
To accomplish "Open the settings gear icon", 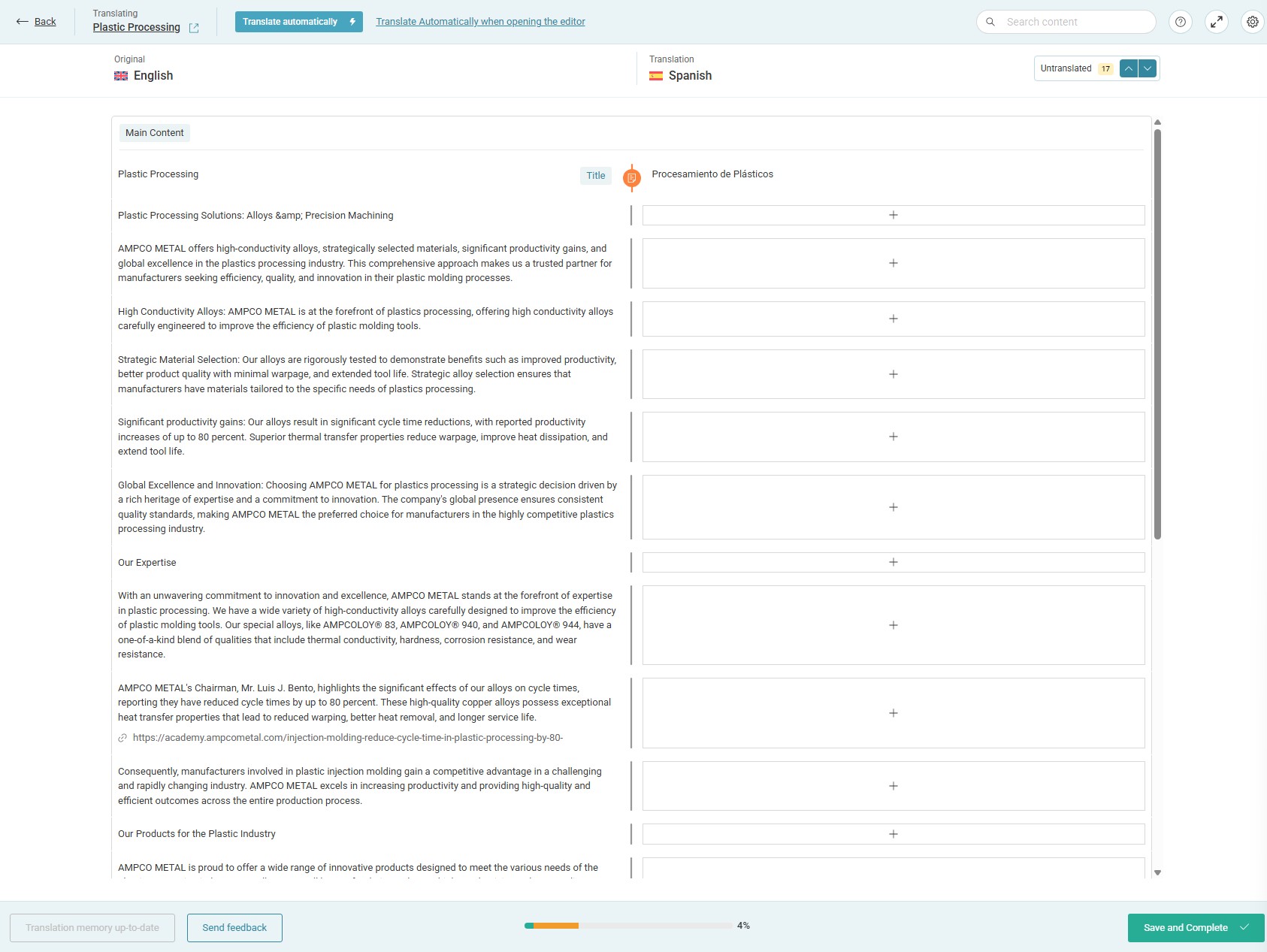I will pos(1253,22).
